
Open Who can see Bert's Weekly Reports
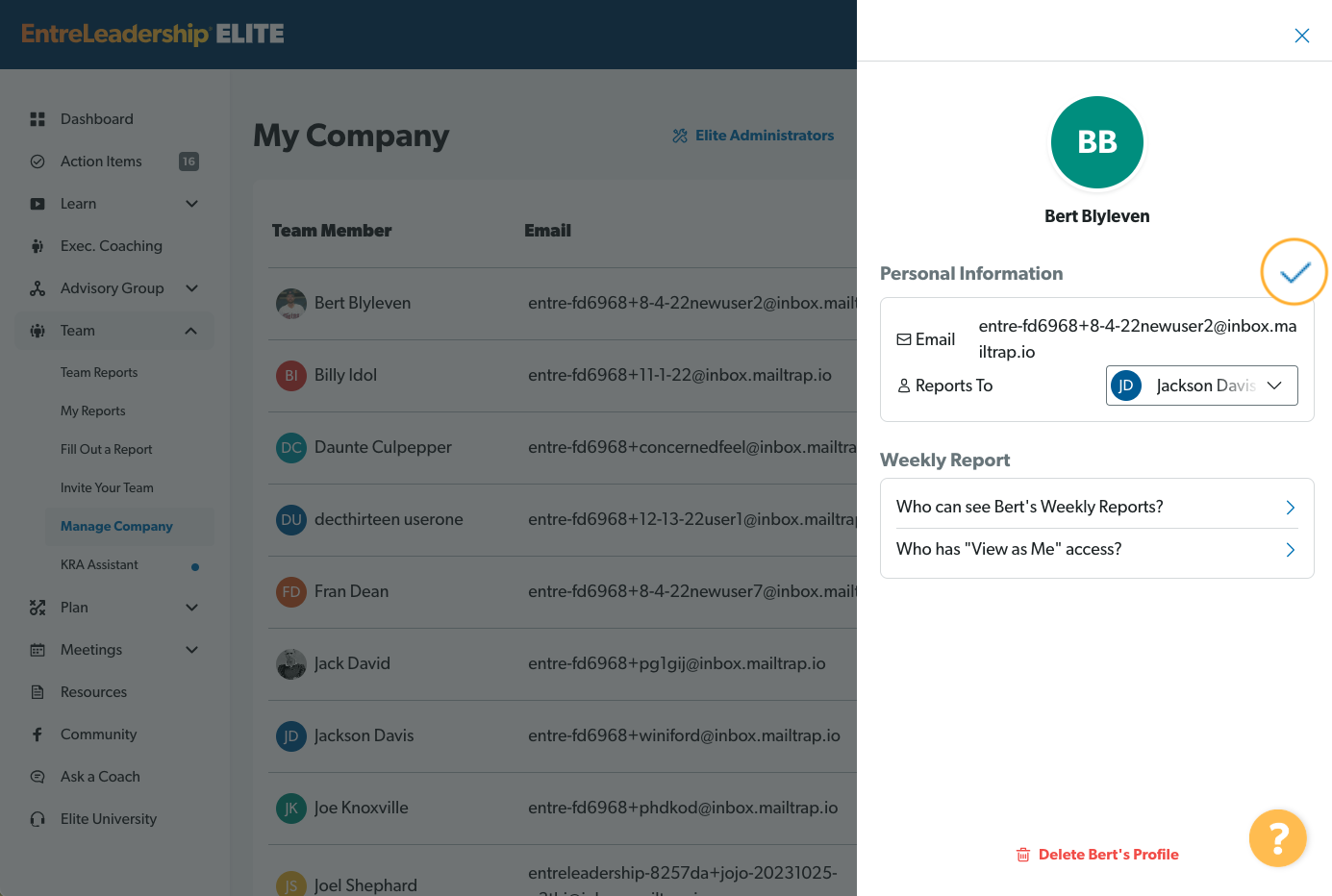pos(1096,507)
